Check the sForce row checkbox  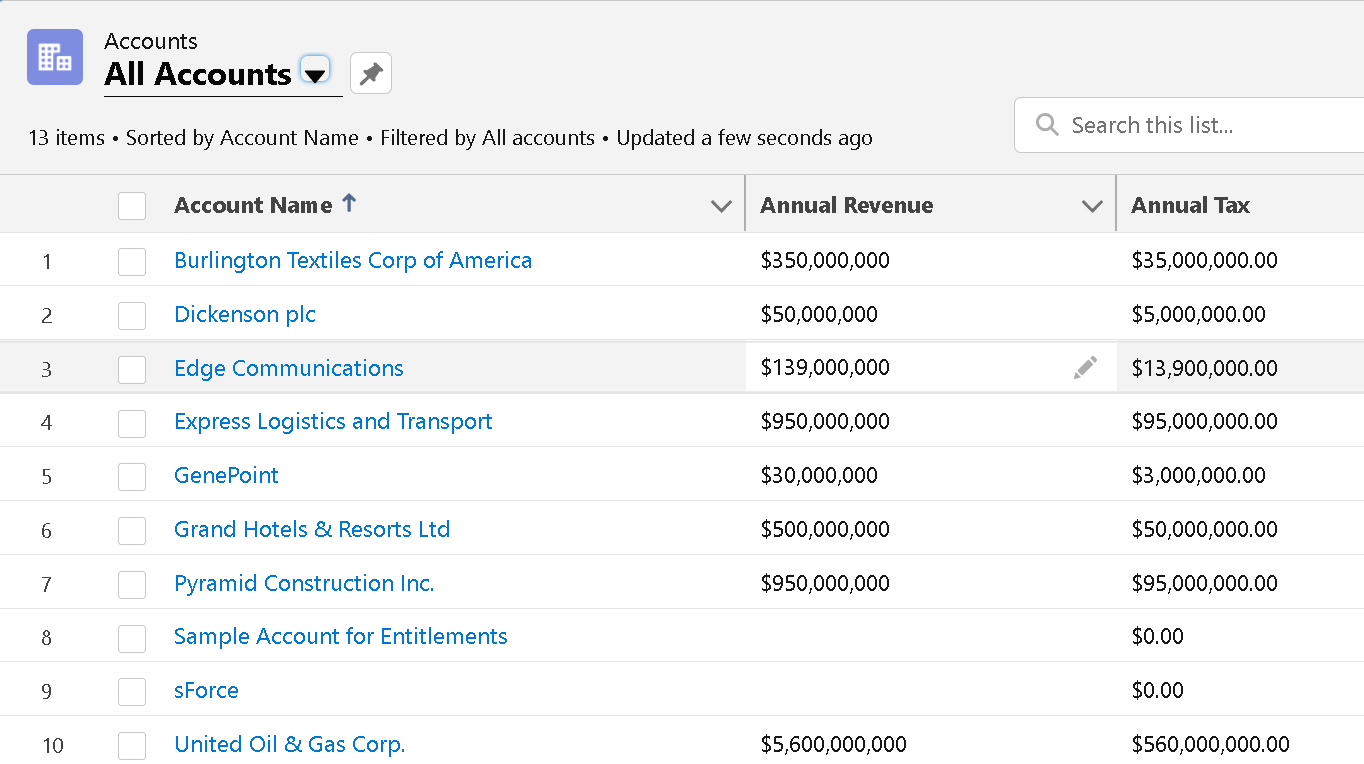click(x=132, y=692)
